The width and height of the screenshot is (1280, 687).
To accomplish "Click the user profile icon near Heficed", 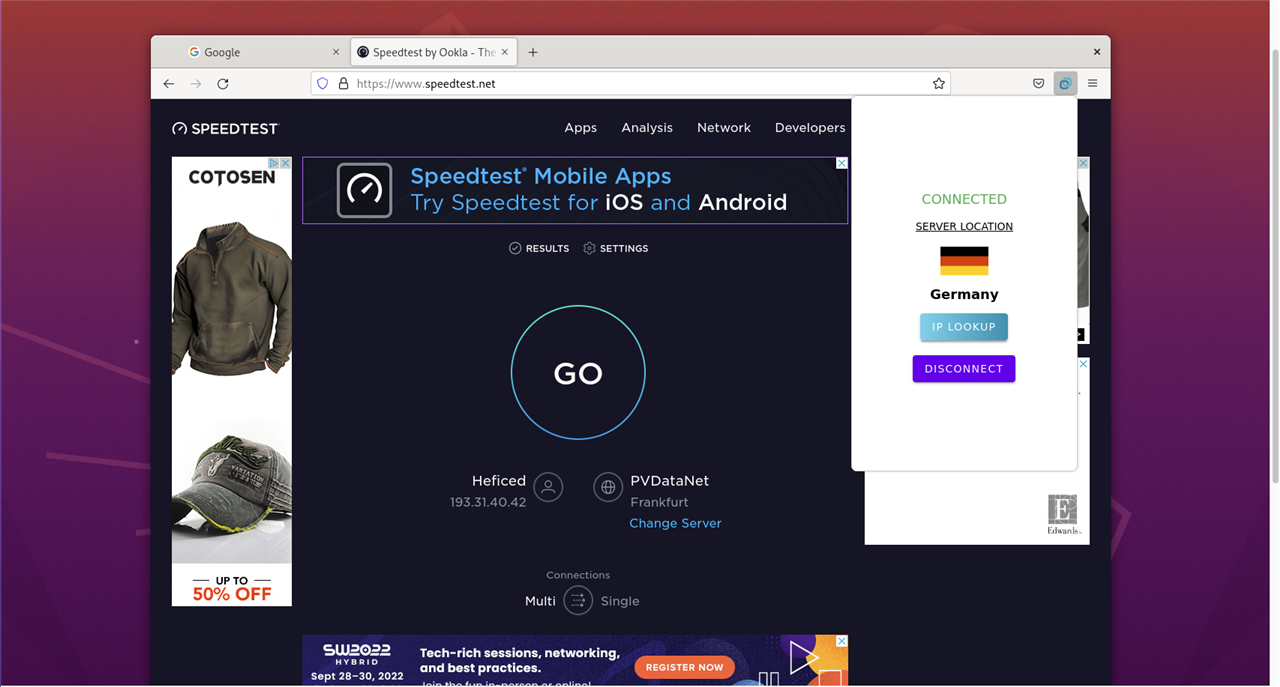I will click(x=548, y=488).
